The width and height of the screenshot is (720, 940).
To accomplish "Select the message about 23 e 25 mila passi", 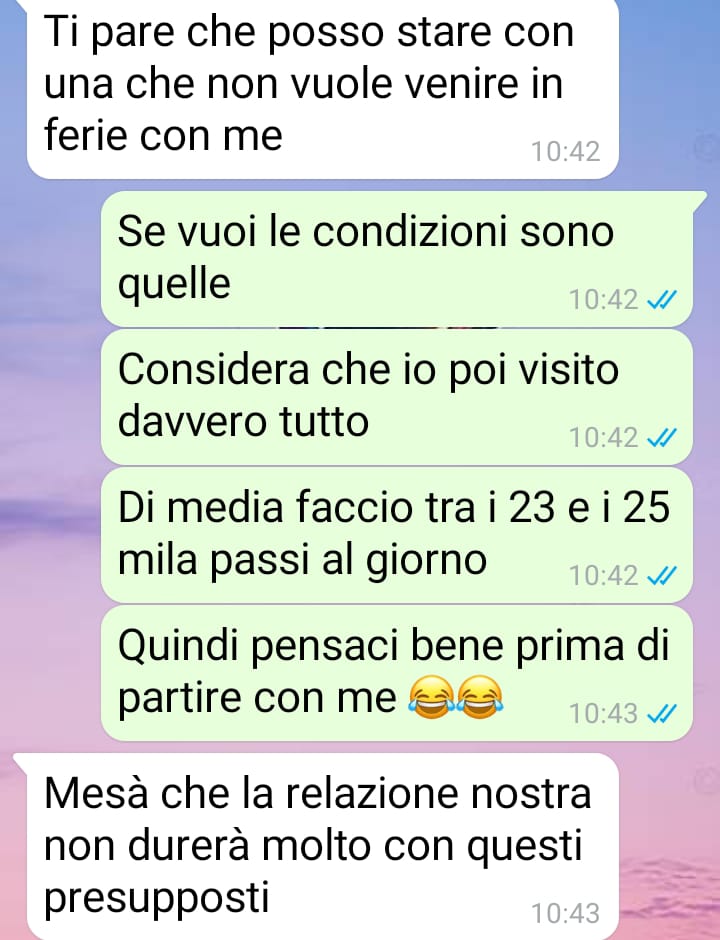I will pyautogui.click(x=397, y=535).
